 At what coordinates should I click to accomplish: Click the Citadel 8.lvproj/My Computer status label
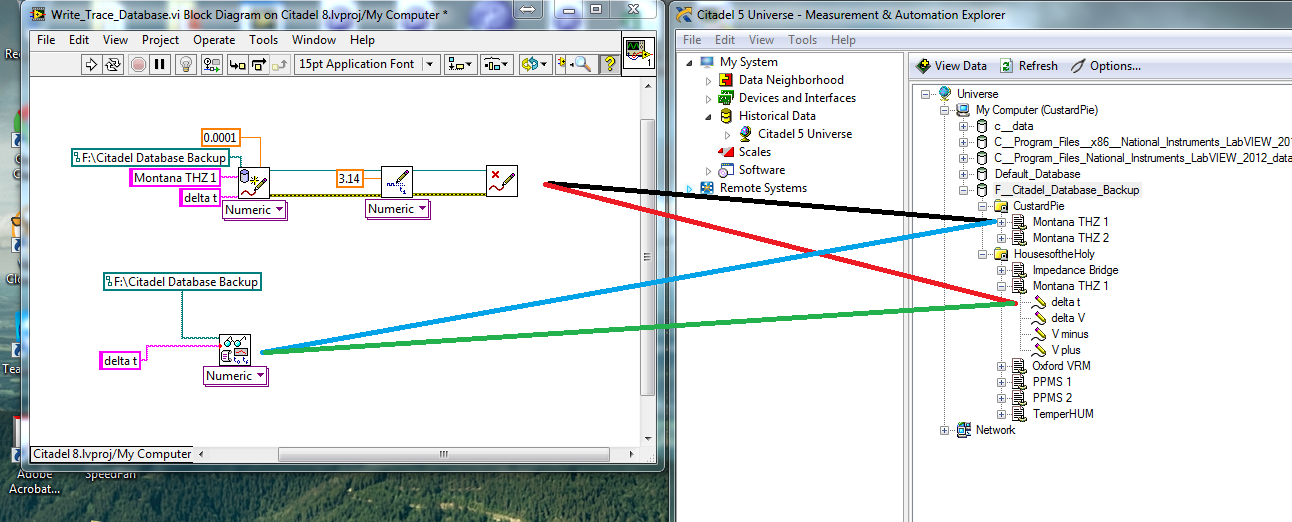coord(112,454)
